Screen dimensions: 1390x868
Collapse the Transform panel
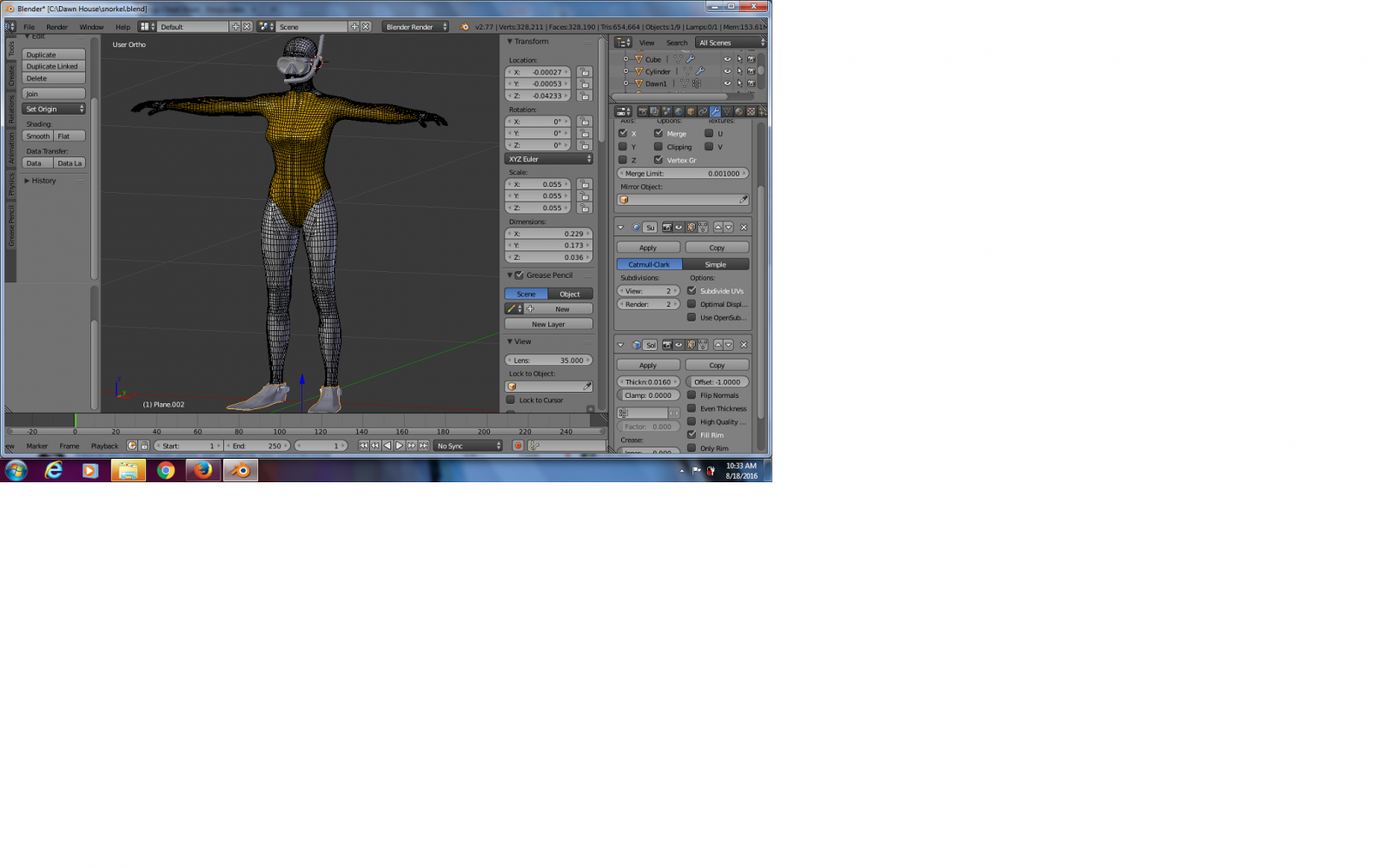pyautogui.click(x=510, y=41)
